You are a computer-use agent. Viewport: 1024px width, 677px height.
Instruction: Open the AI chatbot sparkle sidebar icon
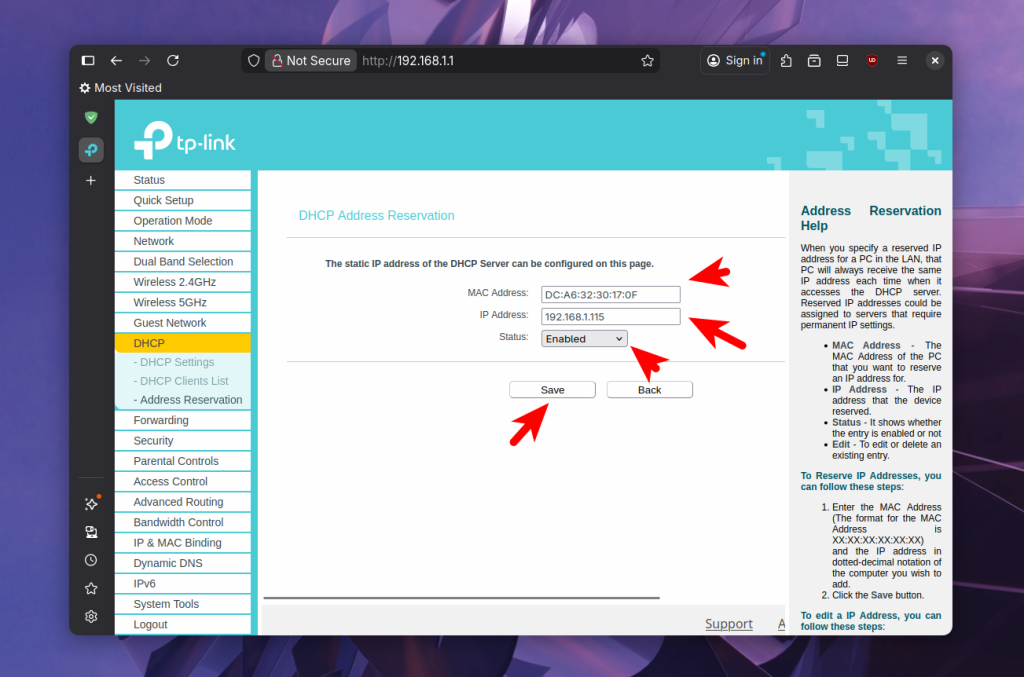pos(91,504)
